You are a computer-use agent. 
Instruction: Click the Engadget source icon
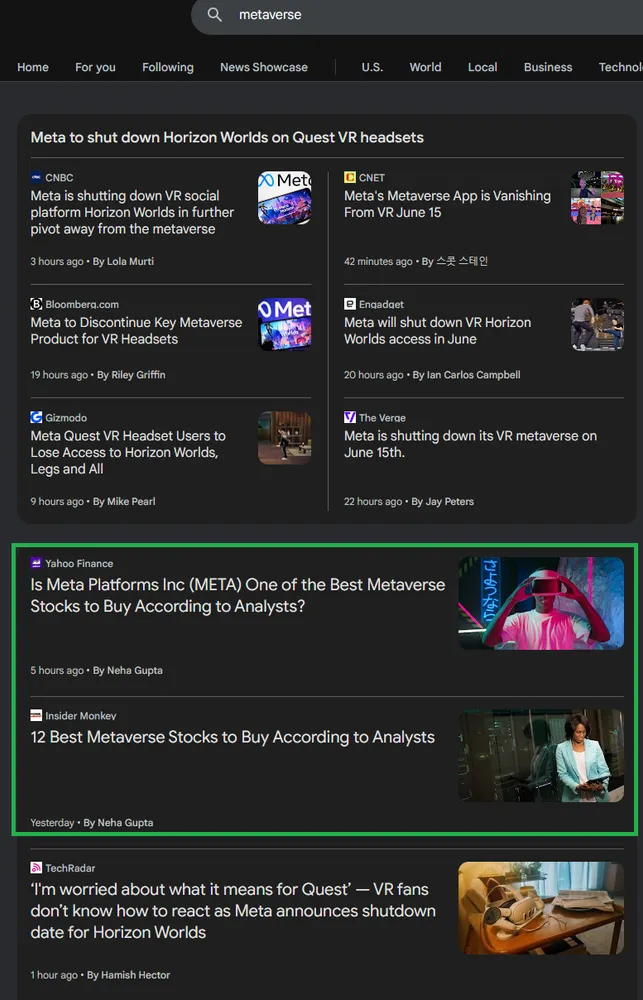(350, 304)
